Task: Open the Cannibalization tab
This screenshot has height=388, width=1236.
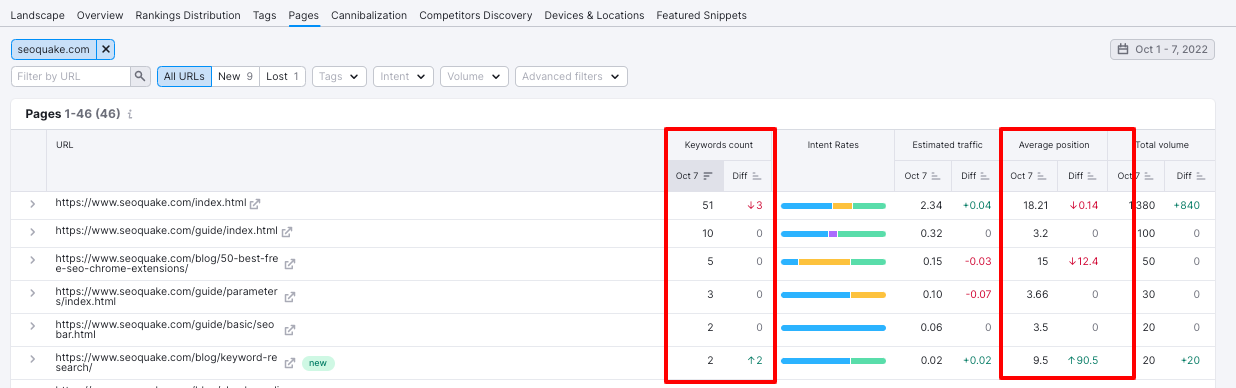Action: coord(369,15)
